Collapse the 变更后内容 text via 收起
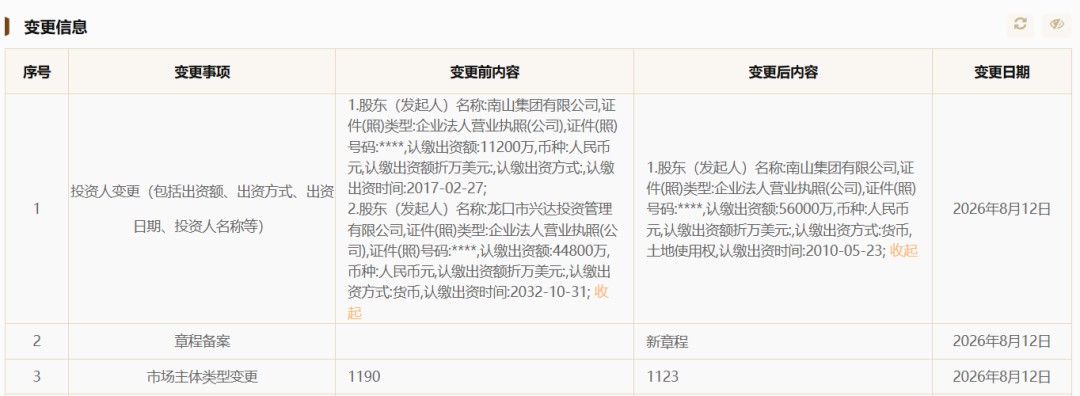 click(904, 251)
